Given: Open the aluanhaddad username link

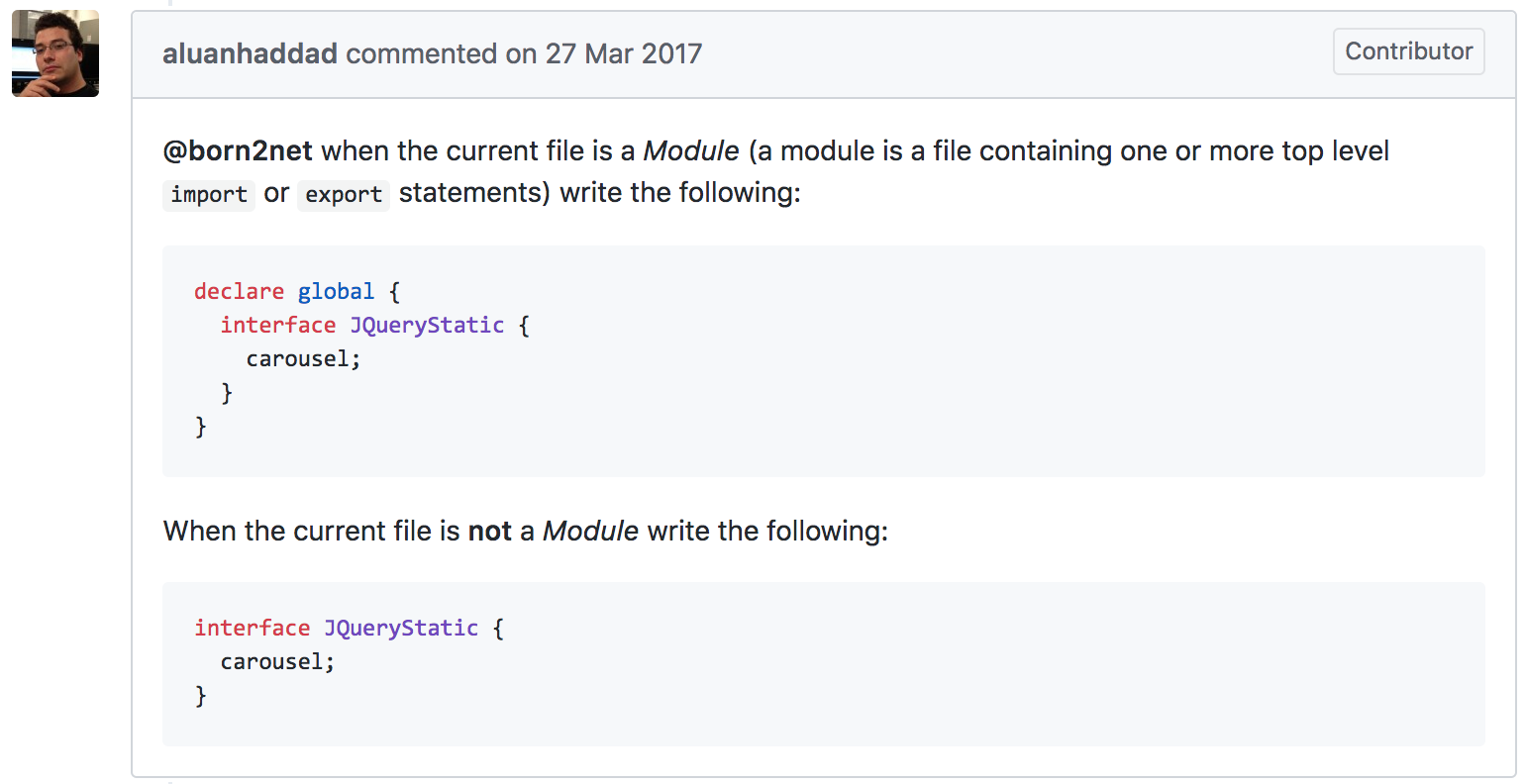Looking at the screenshot, I should [x=250, y=53].
